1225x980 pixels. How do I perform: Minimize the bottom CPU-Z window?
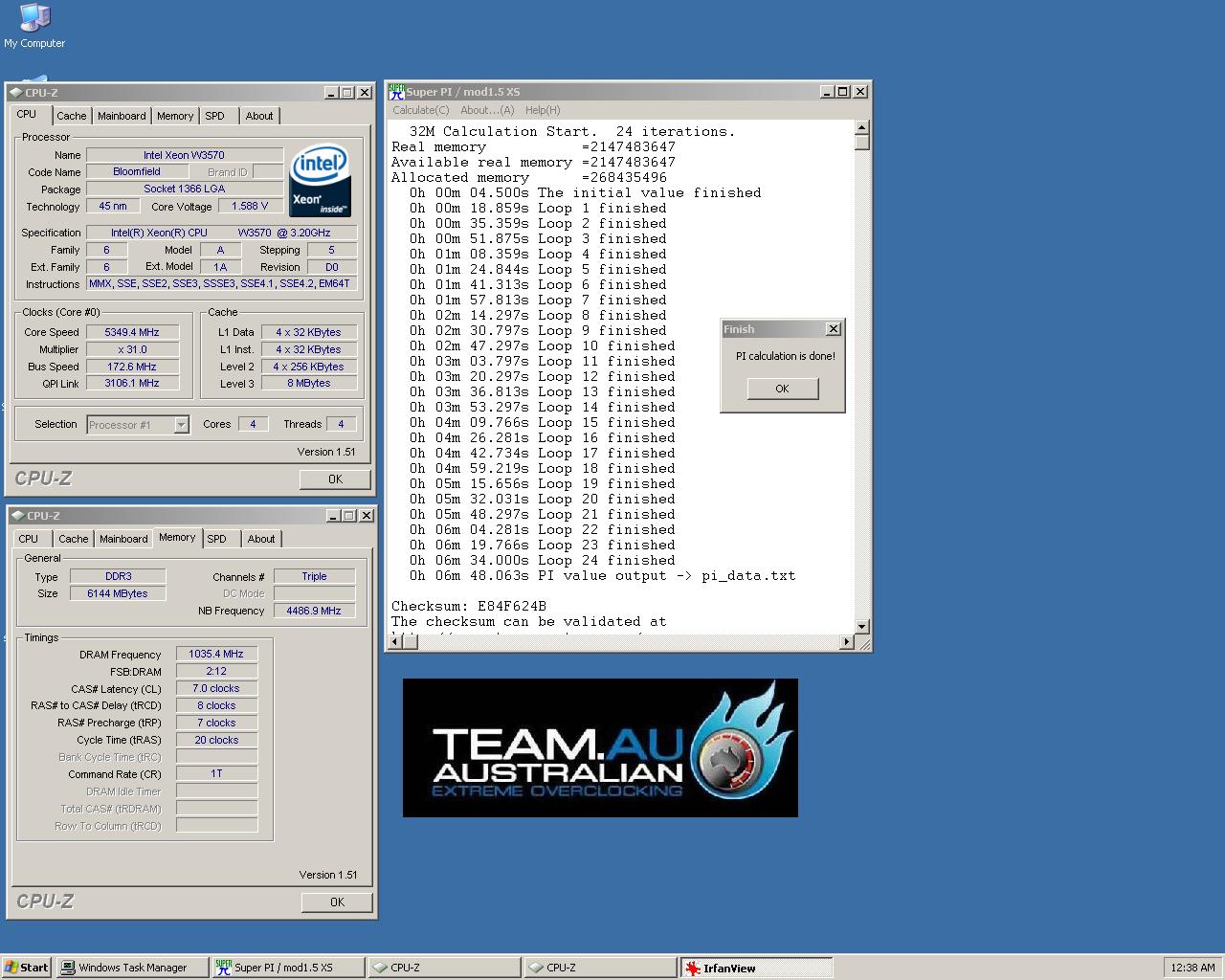[x=333, y=516]
